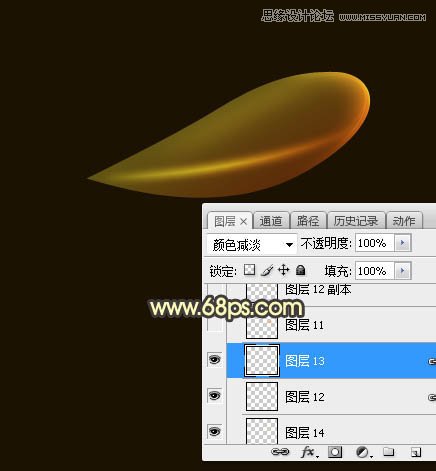Toggle lock transparent pixels icon
Viewport: 436px width, 471px height.
pyautogui.click(x=249, y=270)
